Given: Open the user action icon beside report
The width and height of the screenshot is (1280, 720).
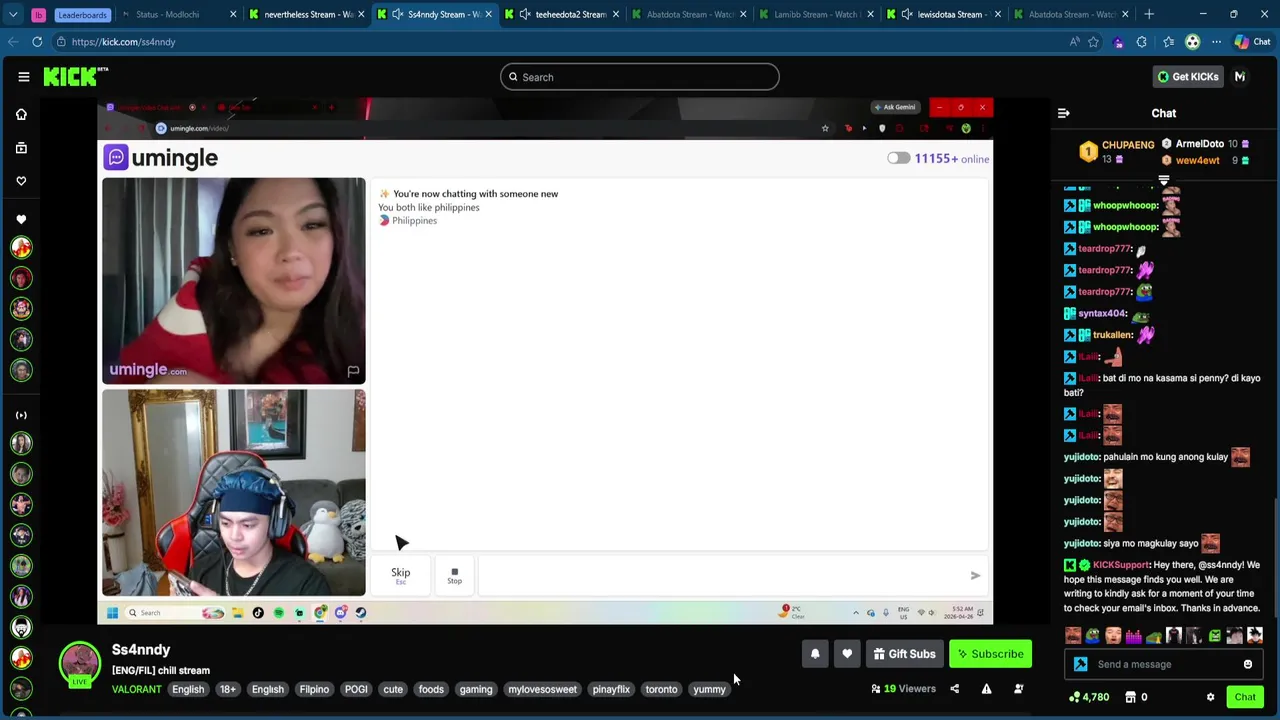Looking at the screenshot, I should click(x=1018, y=689).
